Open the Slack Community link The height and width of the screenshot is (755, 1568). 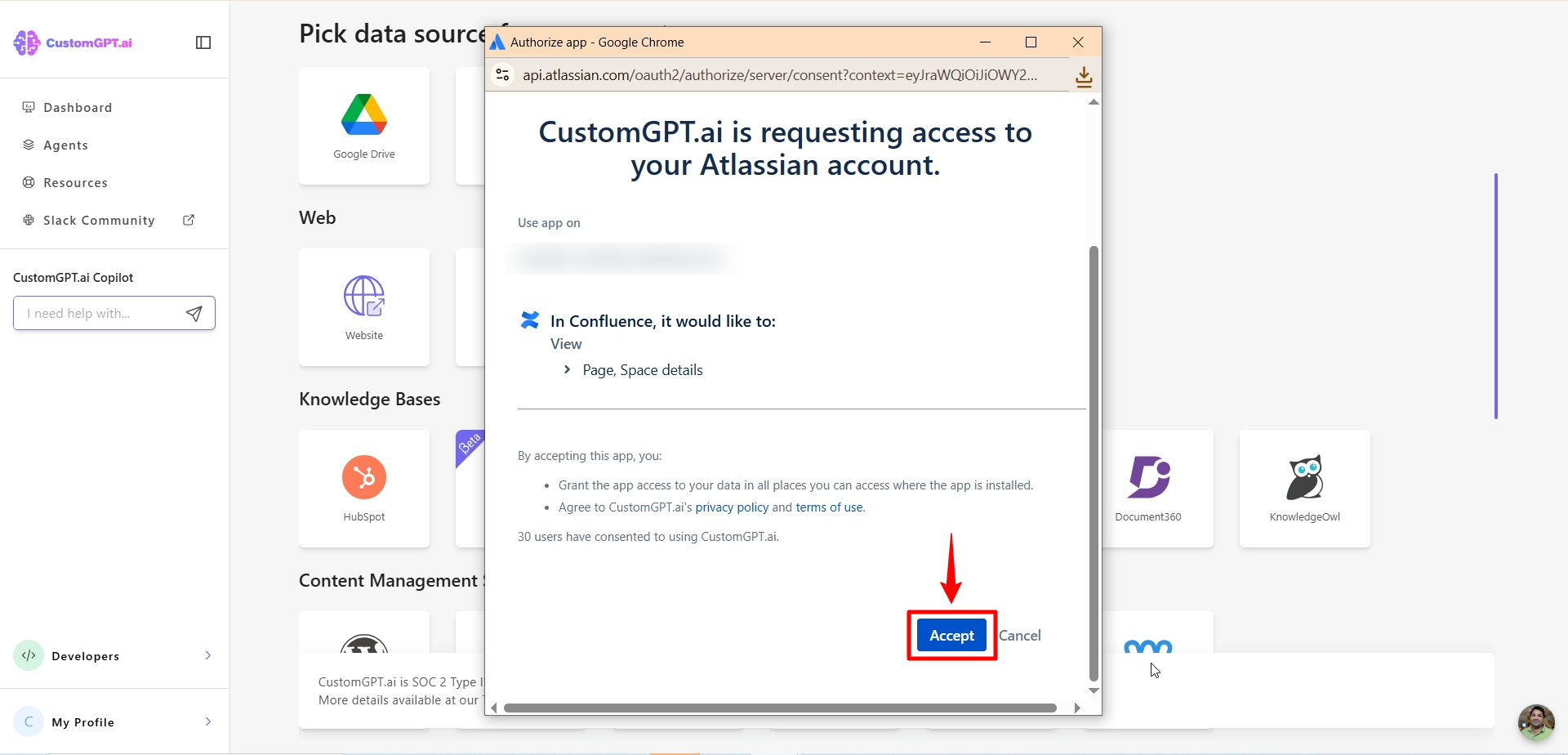(99, 220)
